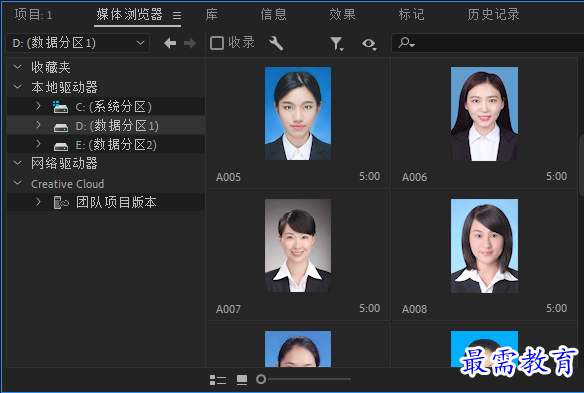Expand the C: (系统分区) drive
584x393 pixels.
point(38,106)
